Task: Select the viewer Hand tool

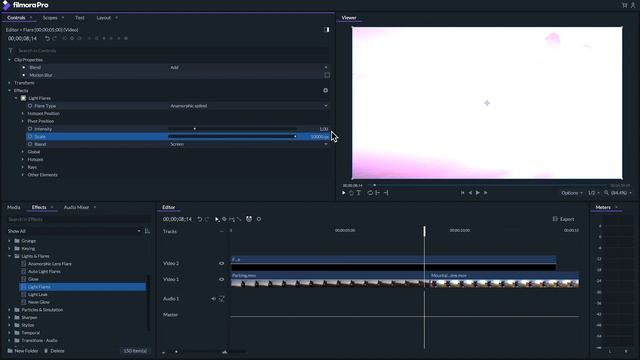Action: pyautogui.click(x=351, y=193)
